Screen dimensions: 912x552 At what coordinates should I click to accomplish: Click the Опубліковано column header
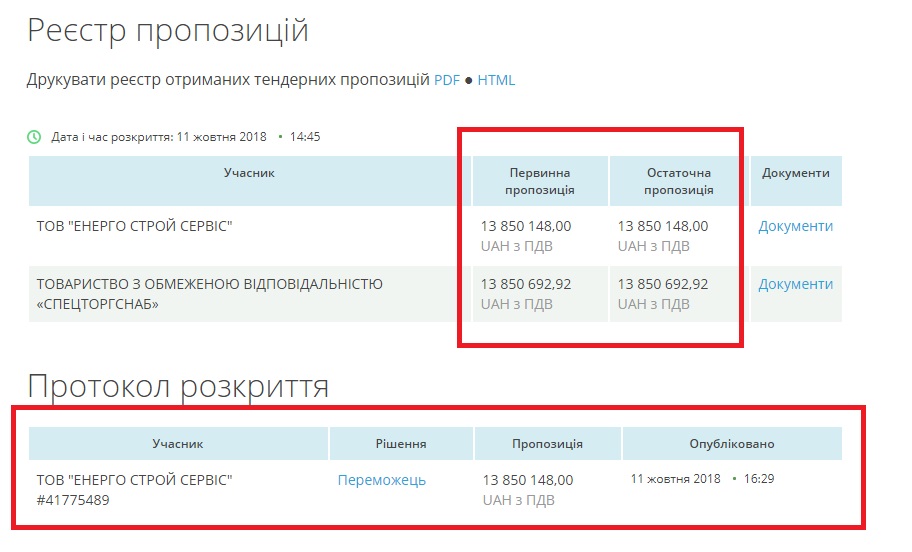pos(731,444)
